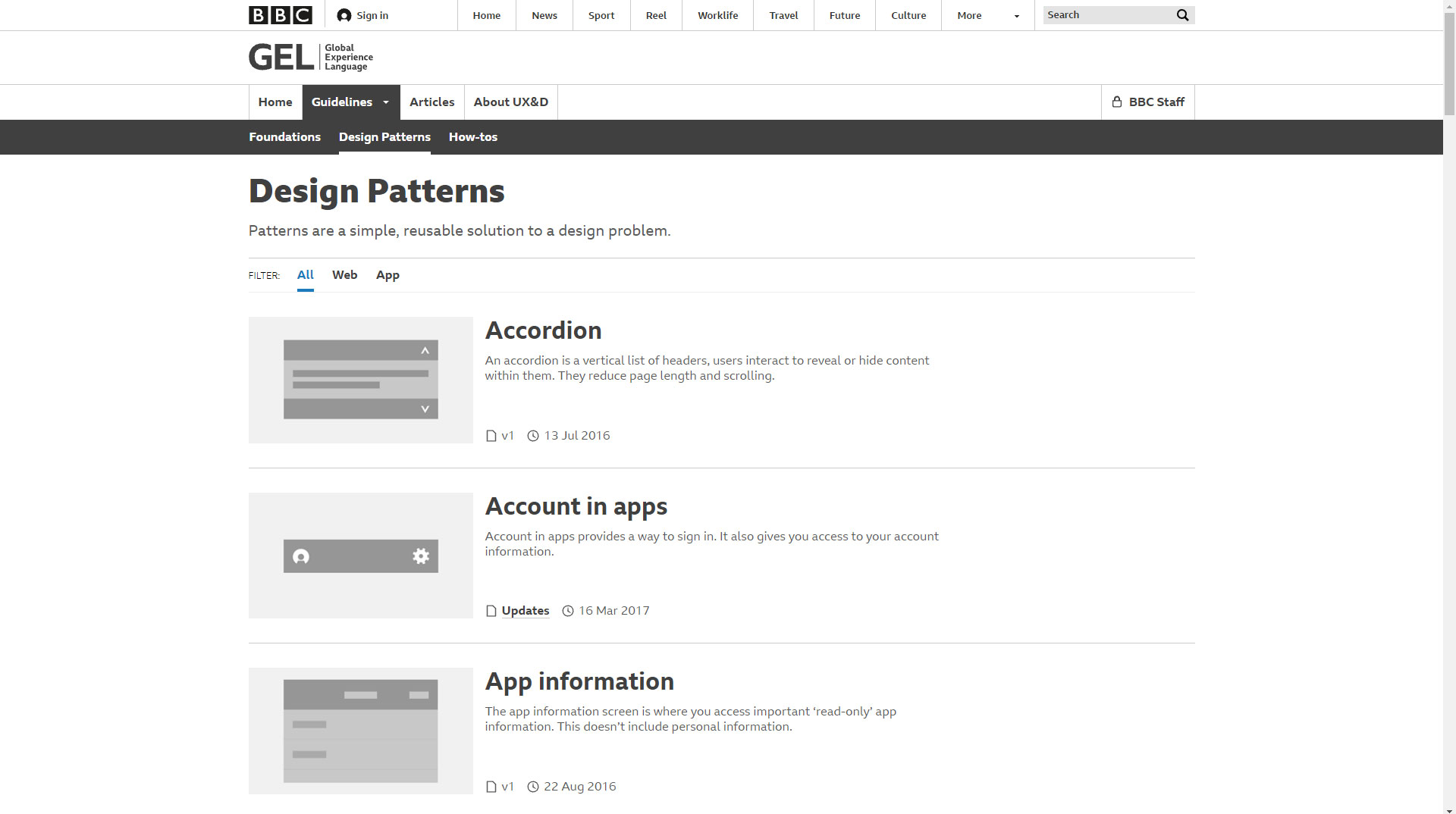Click the App information thumbnail
The image size is (1456, 814).
[x=361, y=731]
